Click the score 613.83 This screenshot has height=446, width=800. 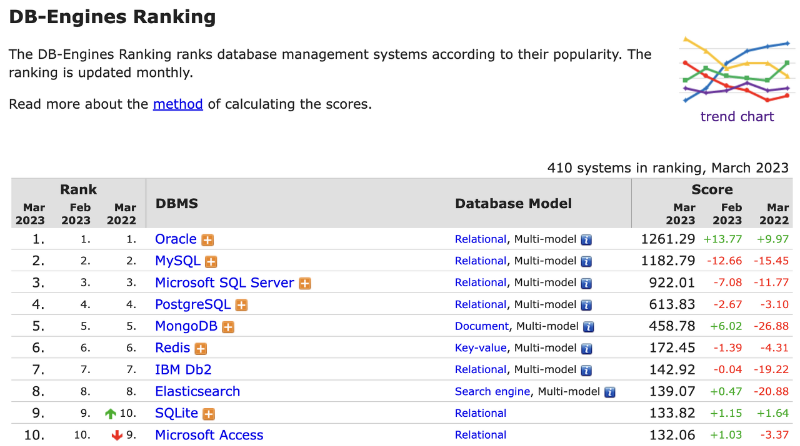(x=672, y=304)
